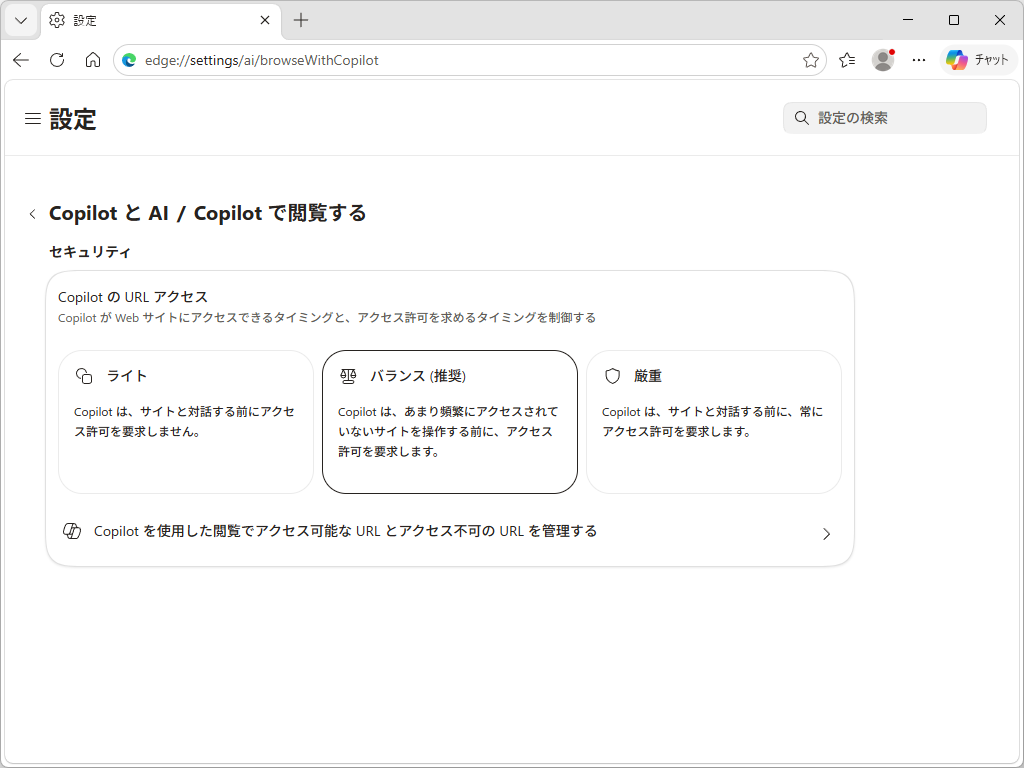
Task: Open a new tab with plus icon
Action: [x=300, y=20]
